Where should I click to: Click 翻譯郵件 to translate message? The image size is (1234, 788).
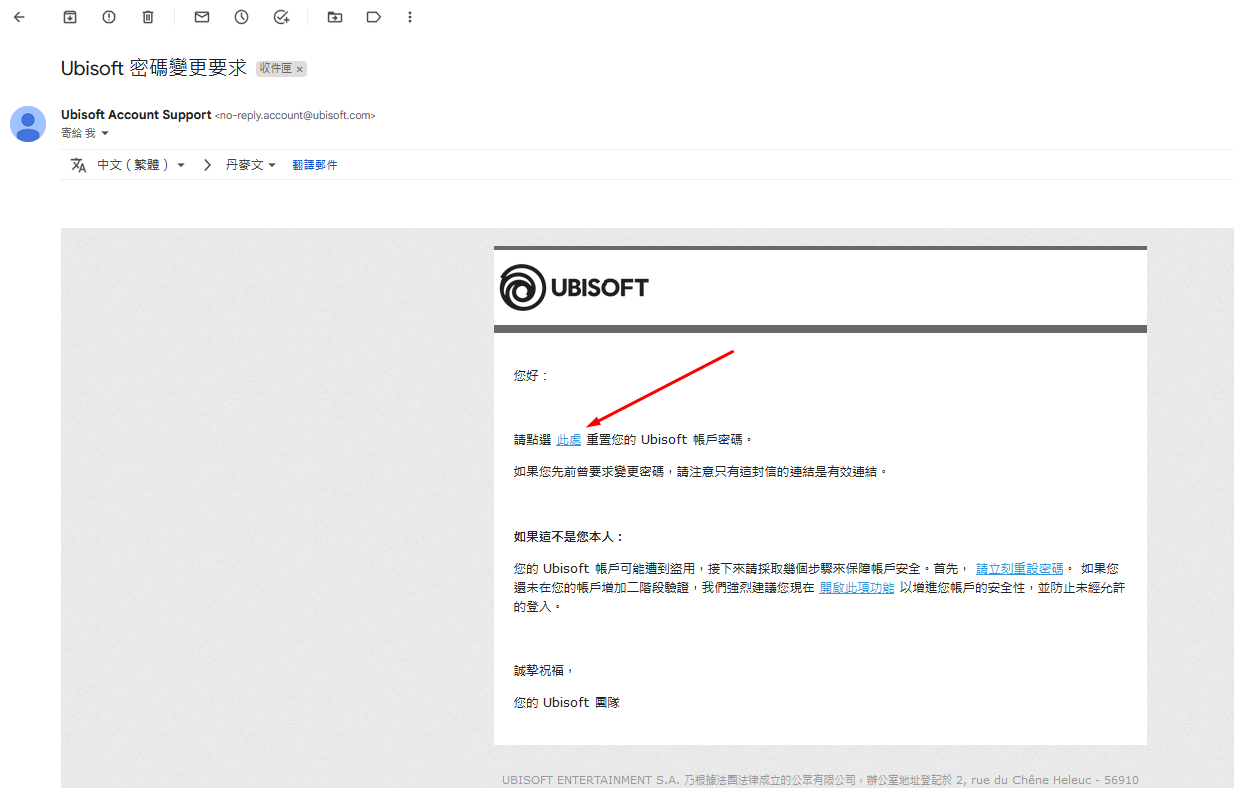(x=315, y=165)
